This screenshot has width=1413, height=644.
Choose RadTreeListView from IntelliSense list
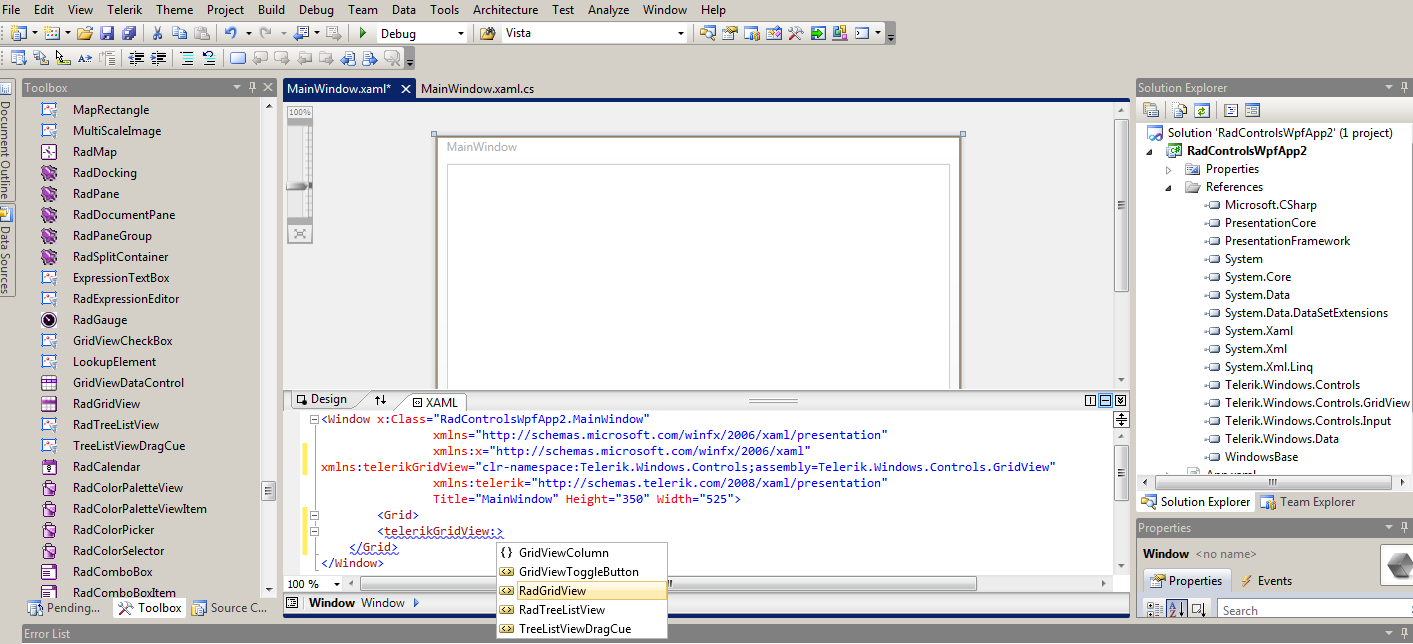582,610
